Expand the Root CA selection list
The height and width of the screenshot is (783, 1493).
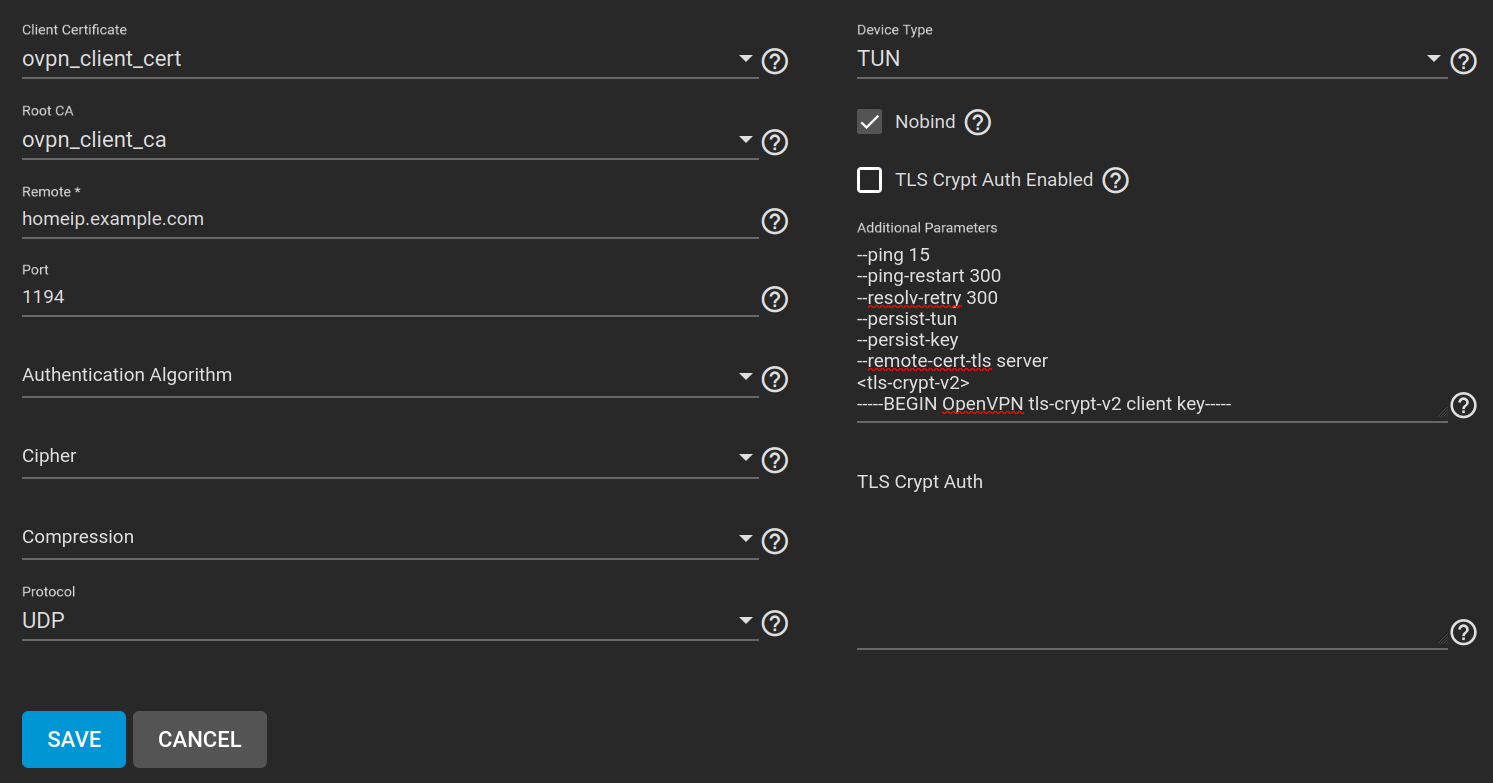point(745,141)
